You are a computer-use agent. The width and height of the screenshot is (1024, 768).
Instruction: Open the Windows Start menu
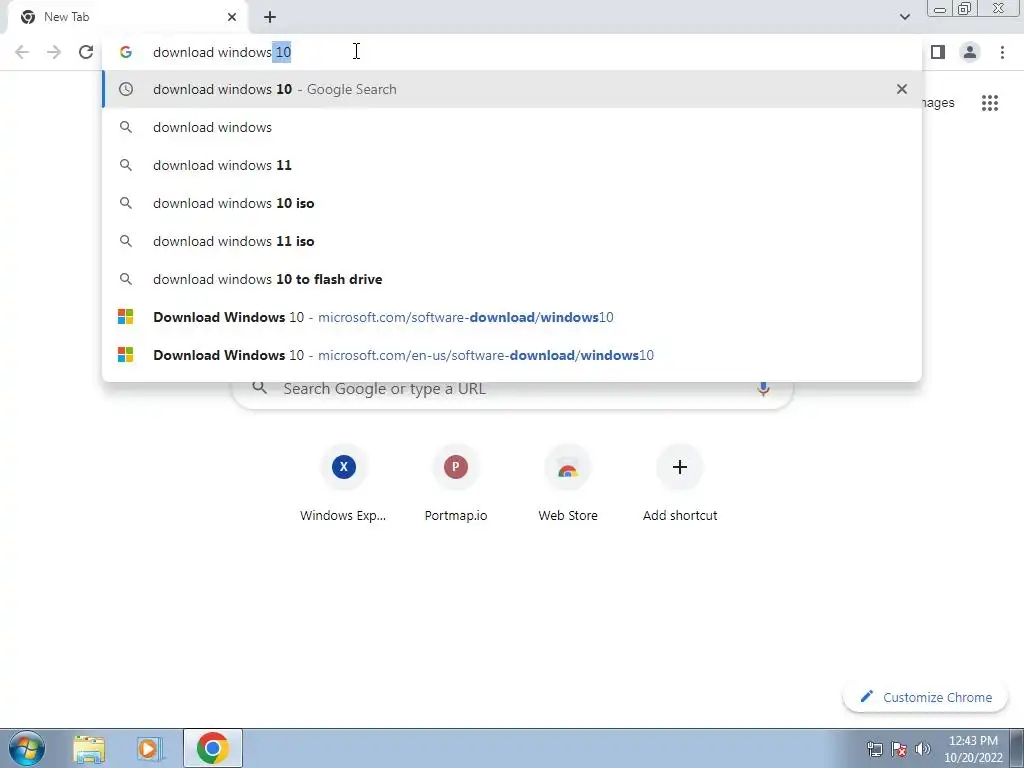click(27, 748)
